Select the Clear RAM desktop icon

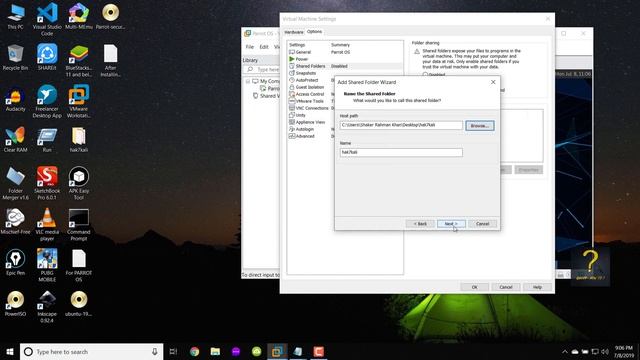point(16,140)
